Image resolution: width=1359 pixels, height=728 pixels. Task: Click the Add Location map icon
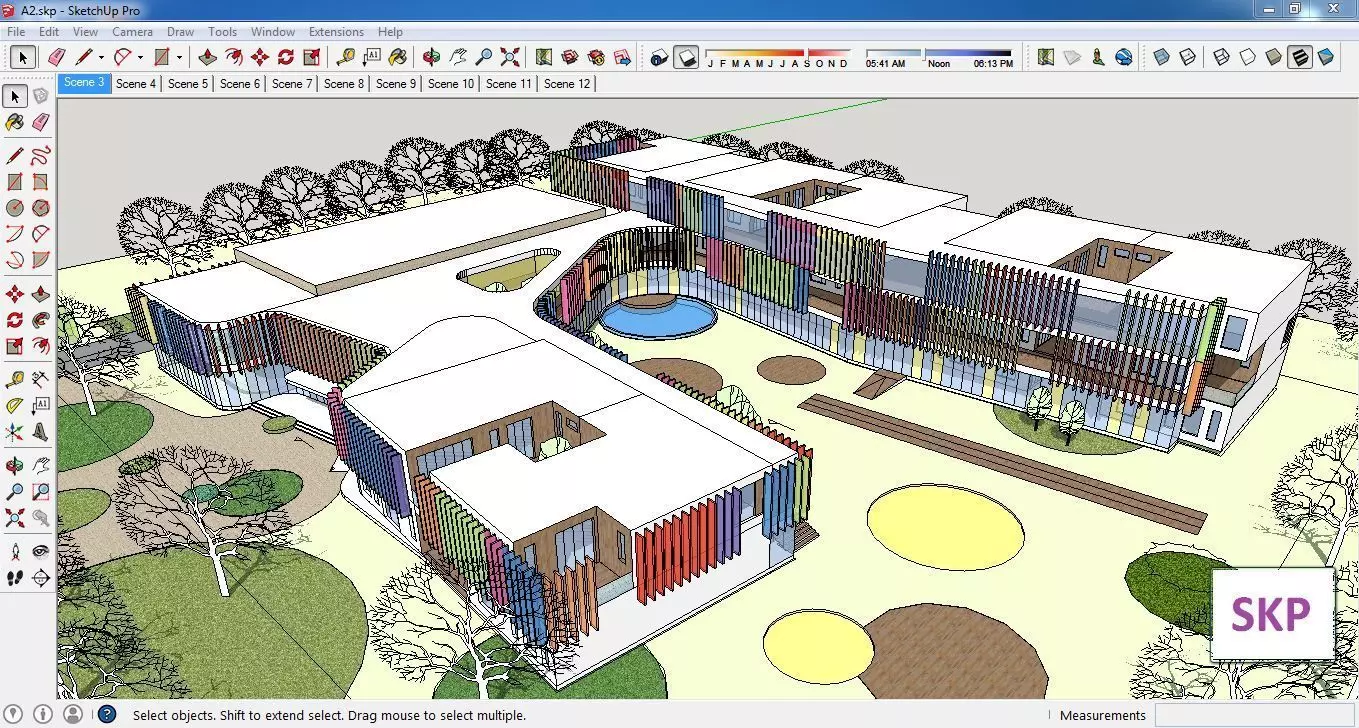coord(544,57)
